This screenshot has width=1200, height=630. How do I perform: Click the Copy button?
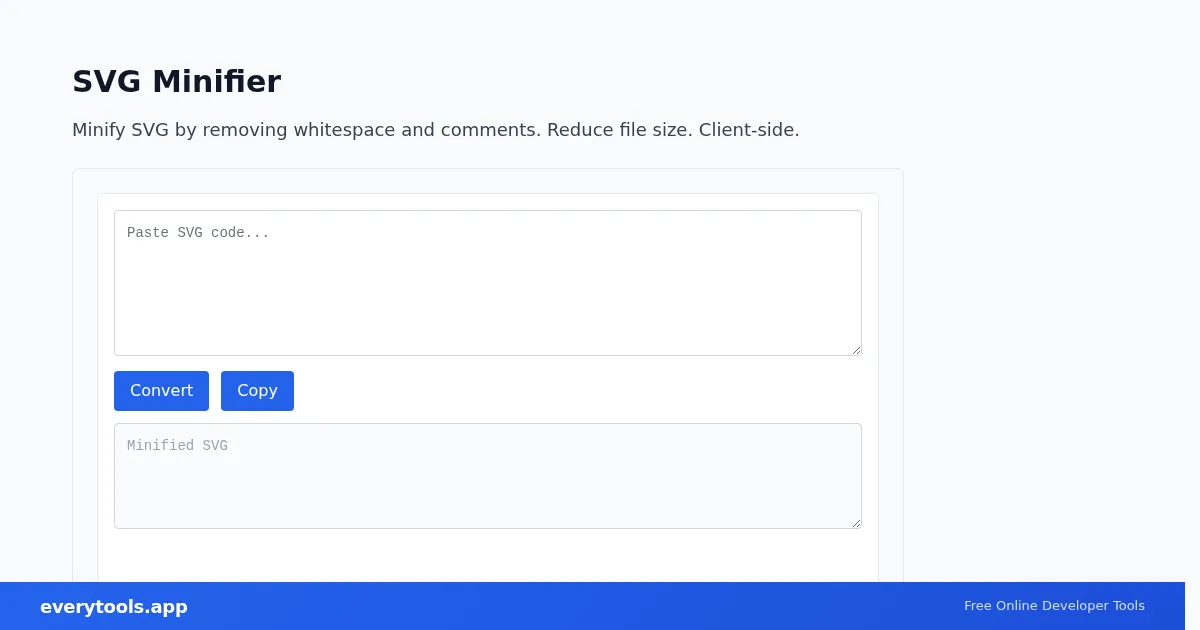[257, 391]
